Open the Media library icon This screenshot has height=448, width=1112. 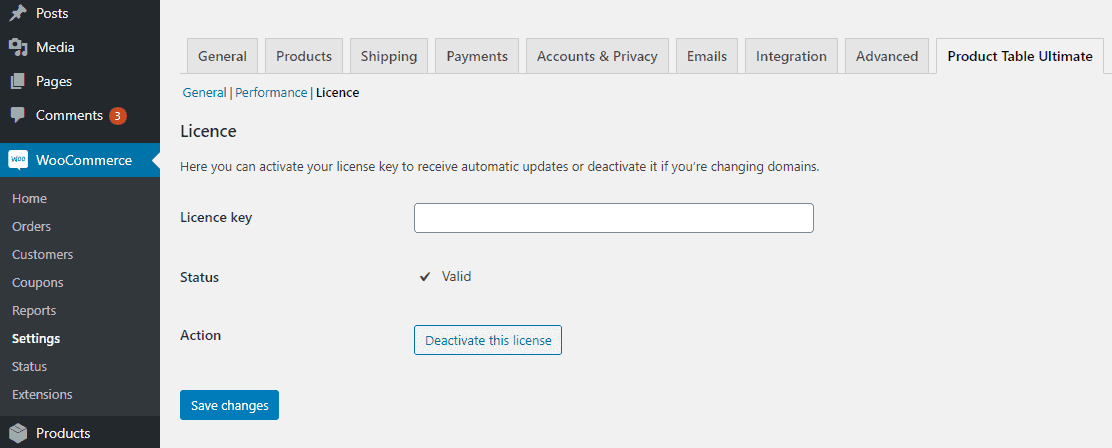pyautogui.click(x=18, y=47)
